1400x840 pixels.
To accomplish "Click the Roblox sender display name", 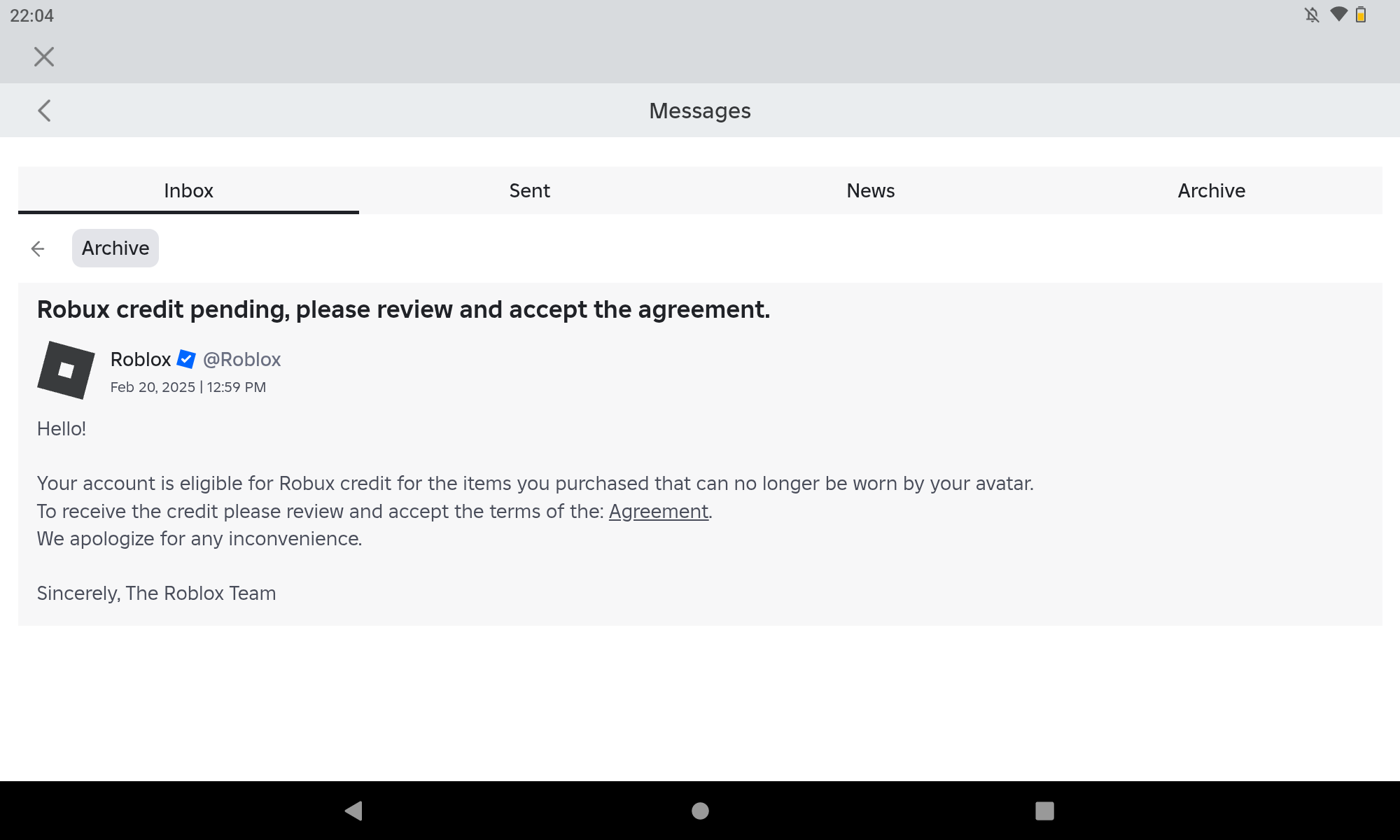I will 141,359.
